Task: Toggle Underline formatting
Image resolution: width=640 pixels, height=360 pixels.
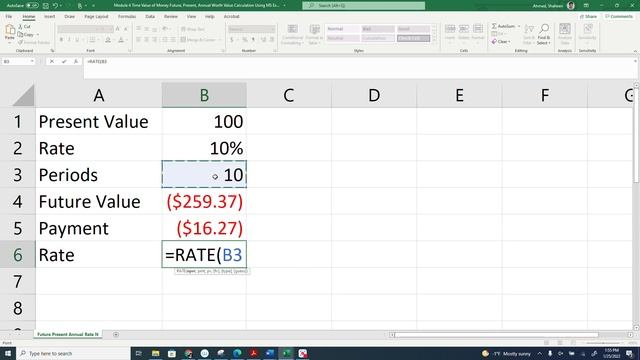Action: tap(77, 40)
